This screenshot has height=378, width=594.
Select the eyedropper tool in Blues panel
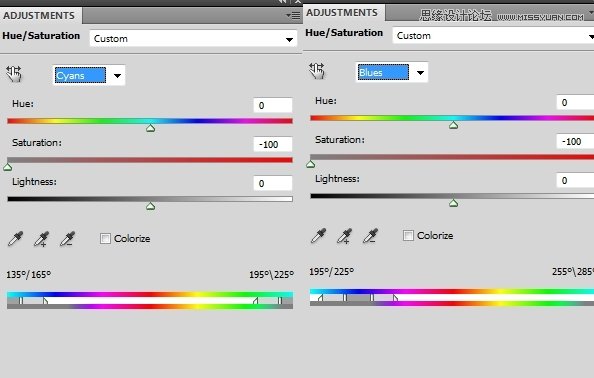point(319,236)
